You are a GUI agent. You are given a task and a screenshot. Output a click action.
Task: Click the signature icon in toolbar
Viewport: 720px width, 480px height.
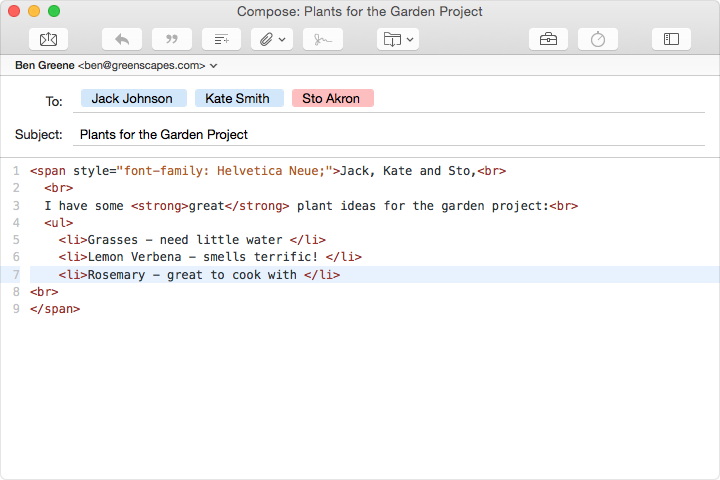click(322, 39)
